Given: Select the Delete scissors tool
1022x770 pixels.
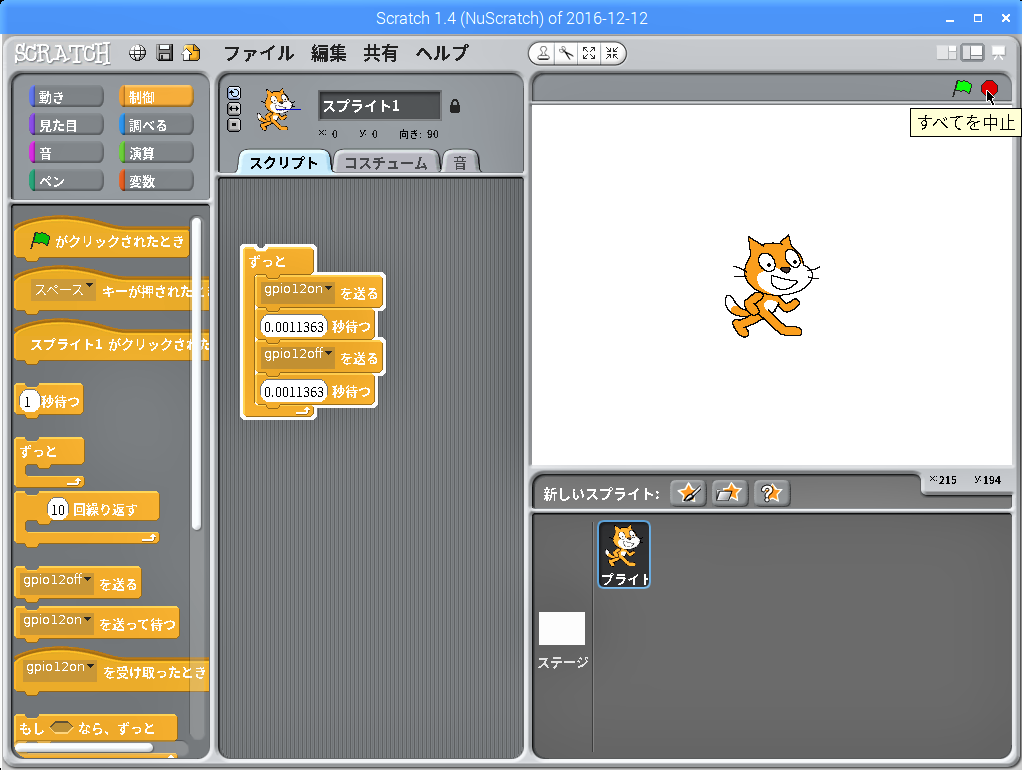Looking at the screenshot, I should pyautogui.click(x=566, y=53).
